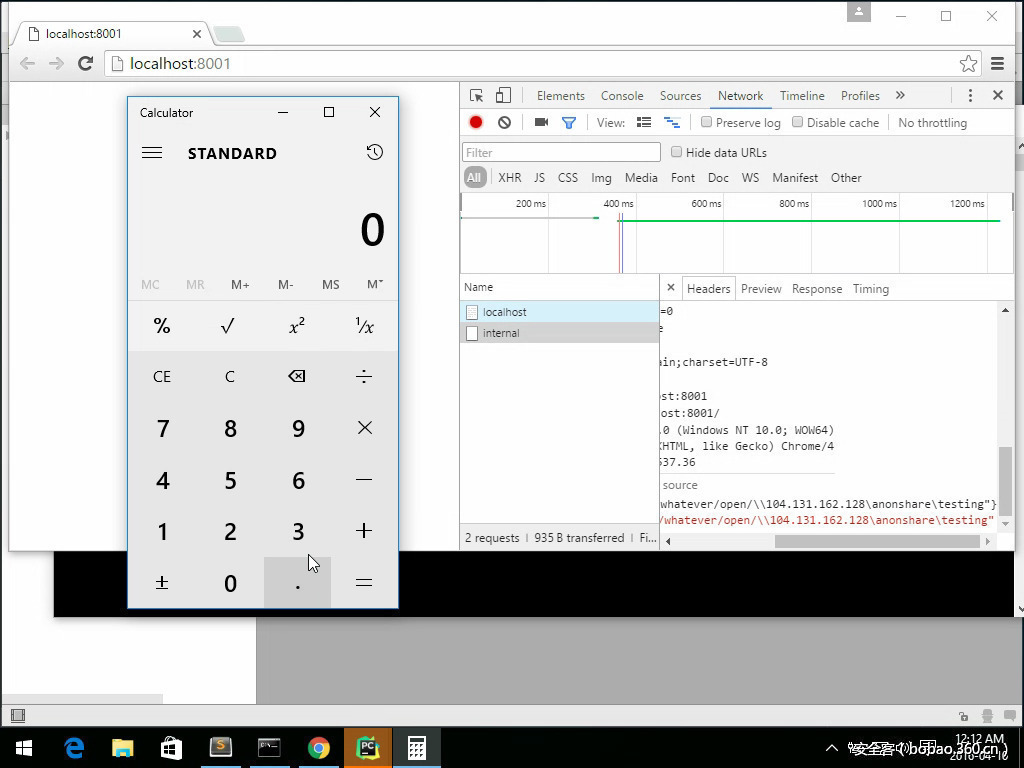Check the Disable cache option
This screenshot has width=1024, height=768.
pos(797,122)
